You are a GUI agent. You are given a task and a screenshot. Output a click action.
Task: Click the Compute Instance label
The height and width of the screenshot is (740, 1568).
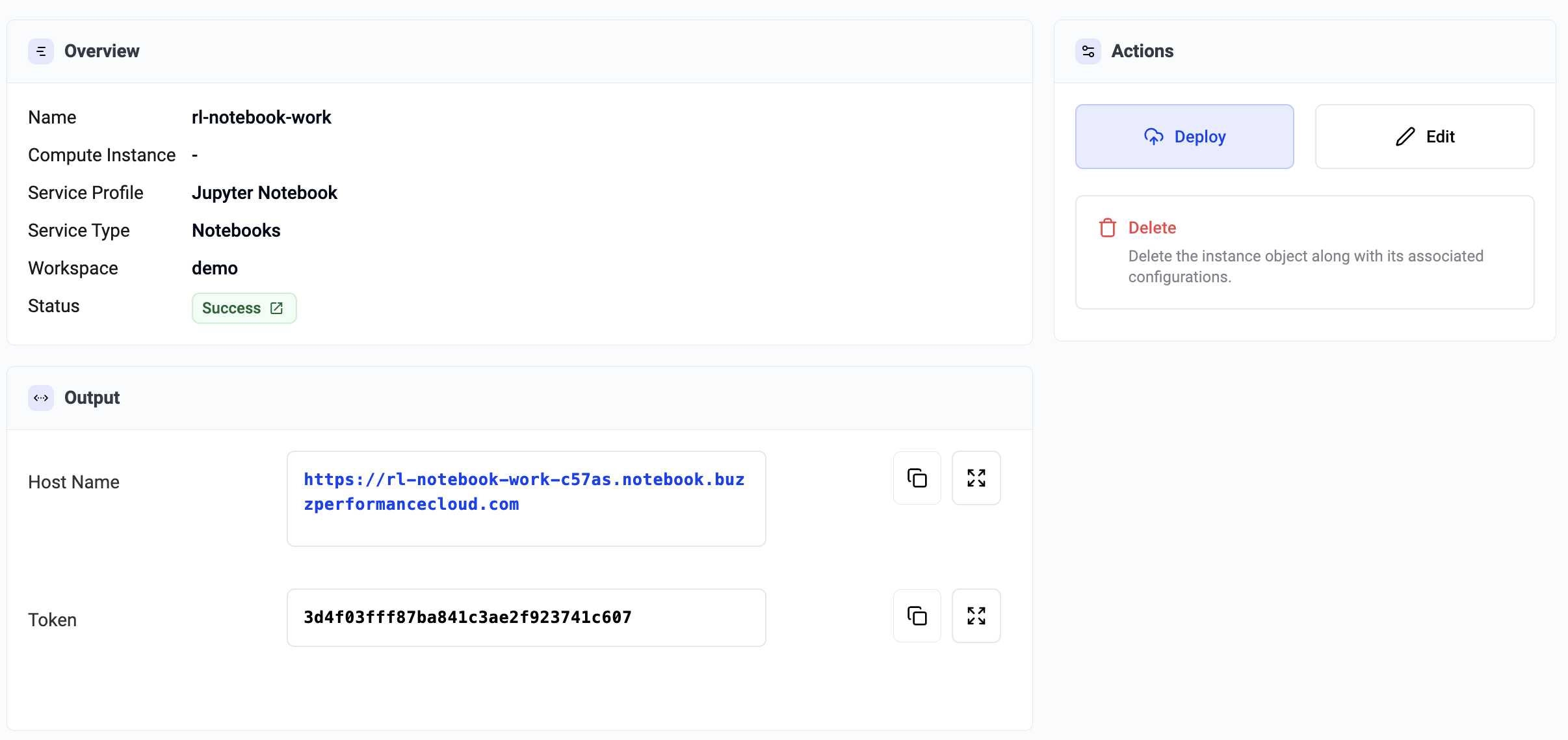102,155
